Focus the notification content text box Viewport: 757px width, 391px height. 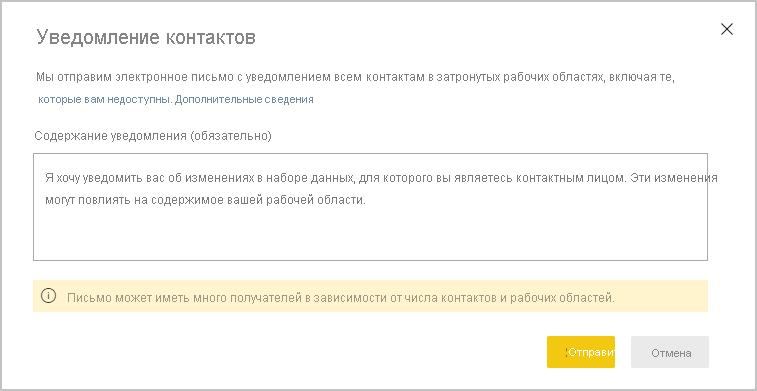[x=370, y=207]
